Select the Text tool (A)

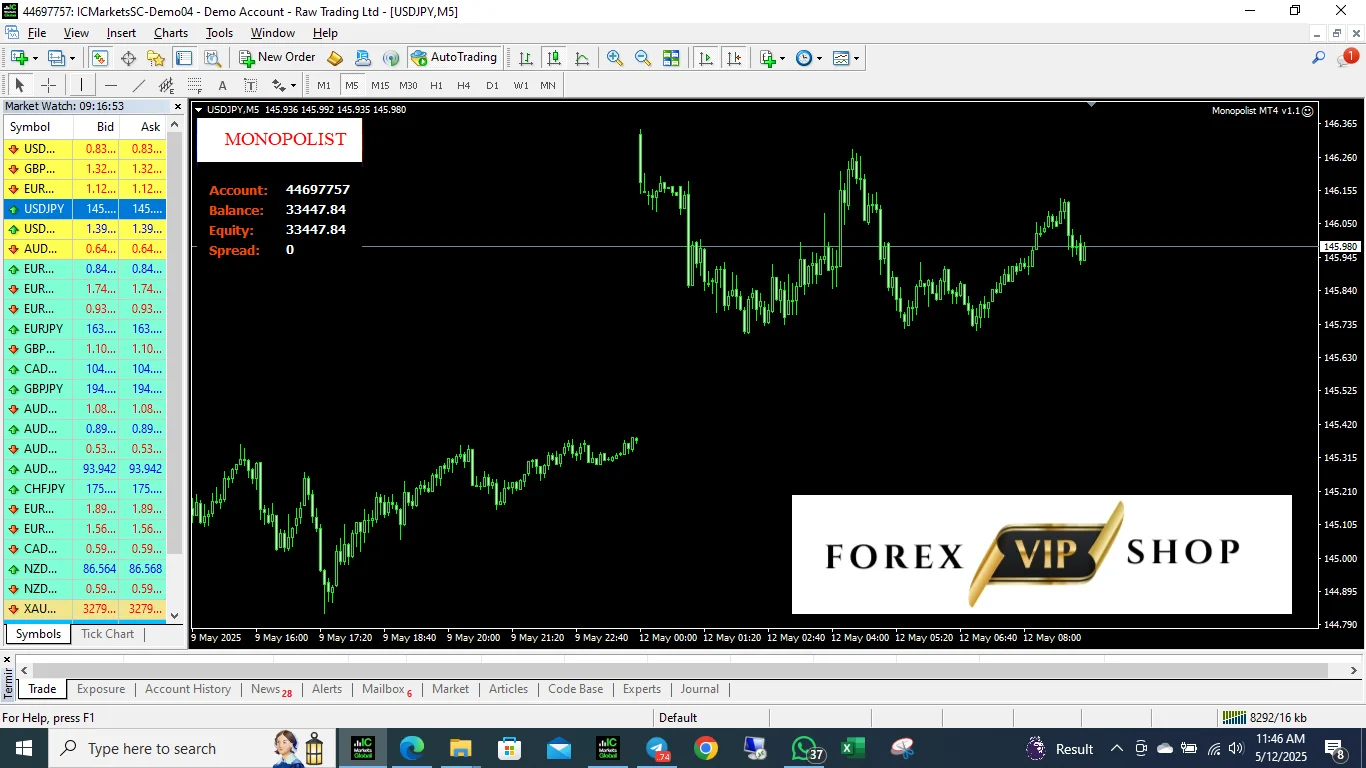pyautogui.click(x=222, y=85)
